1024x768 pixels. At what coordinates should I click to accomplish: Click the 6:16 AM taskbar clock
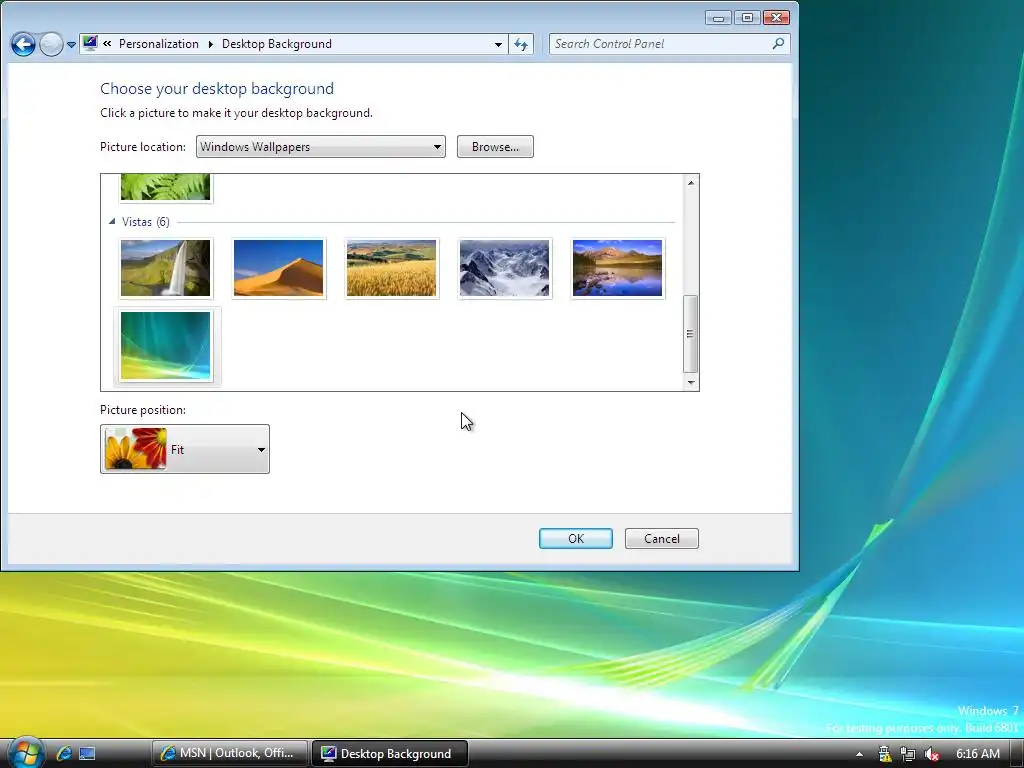(x=978, y=754)
